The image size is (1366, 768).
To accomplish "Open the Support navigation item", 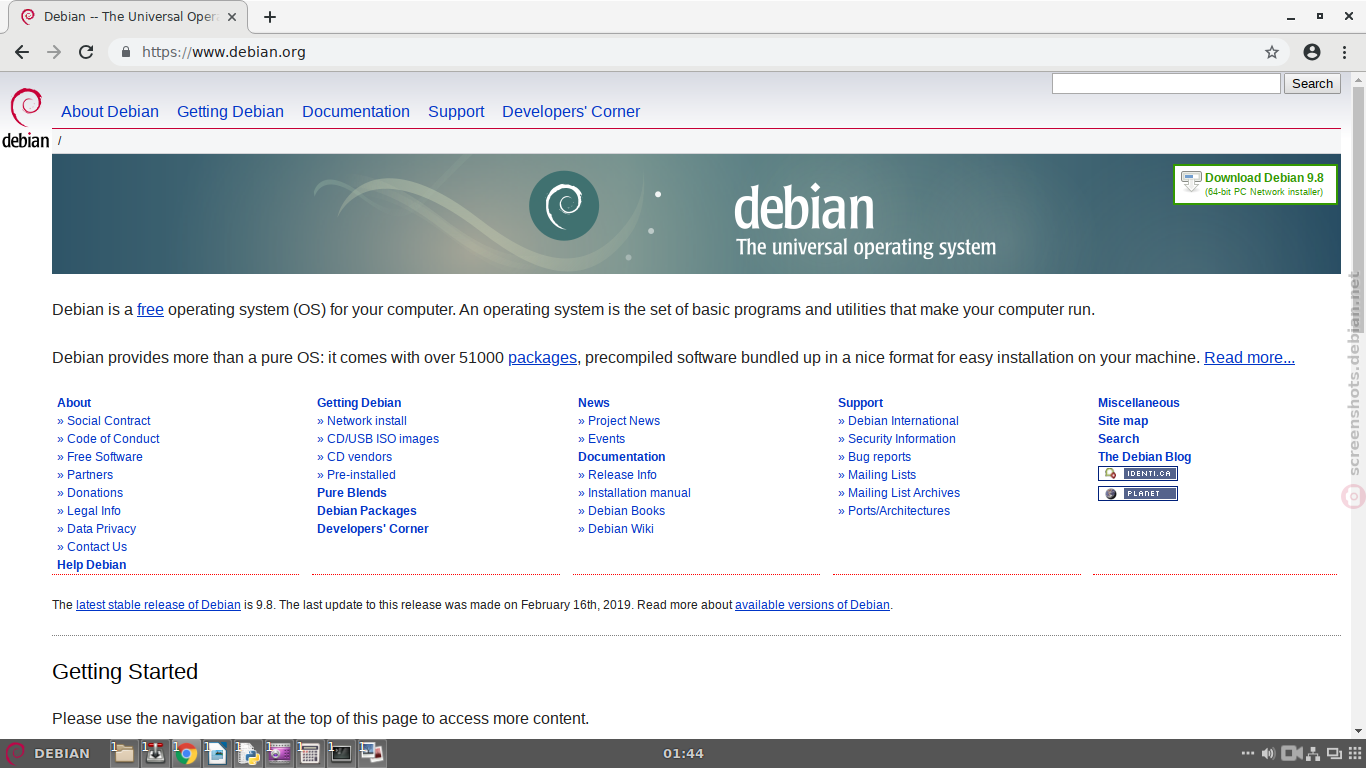I will [x=456, y=112].
